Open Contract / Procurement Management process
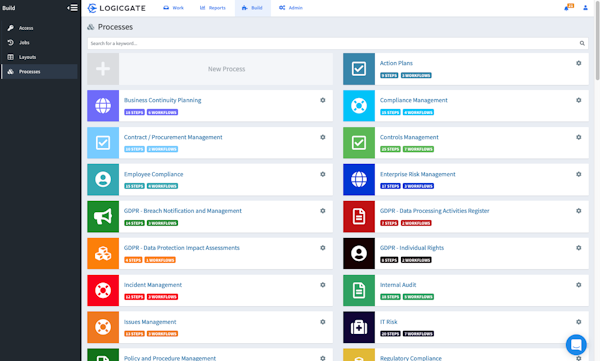Viewport: 600px width, 361px height. click(173, 137)
